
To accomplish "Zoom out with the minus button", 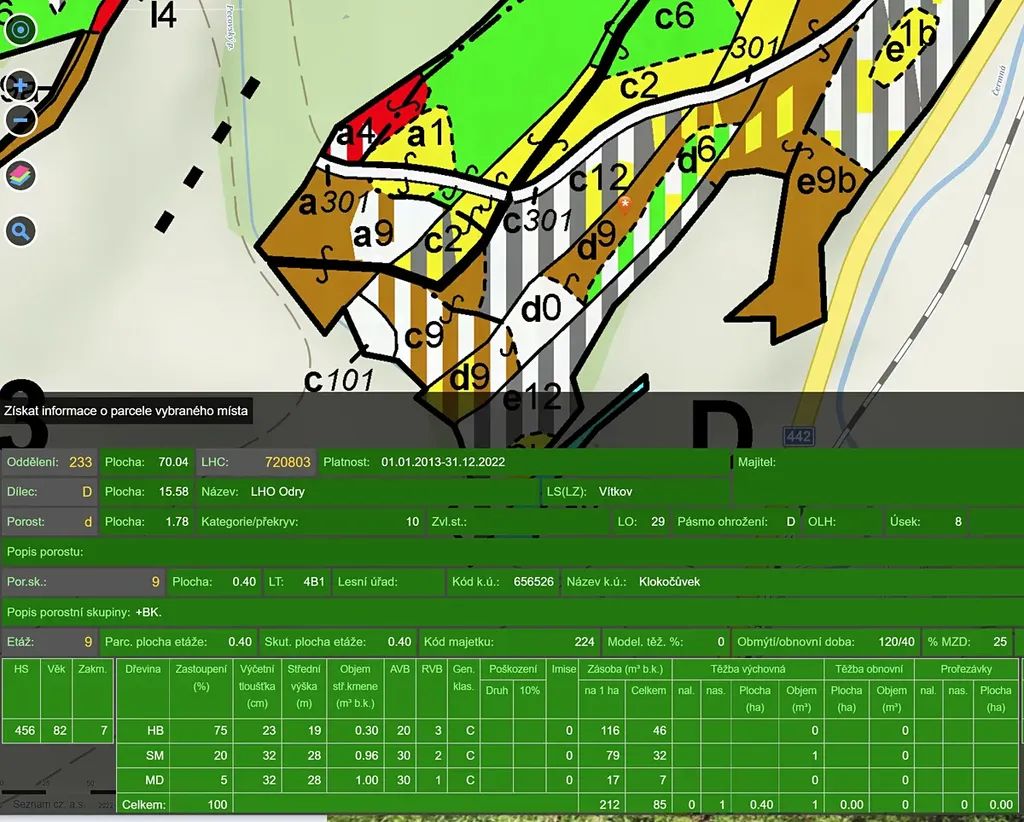I will pos(20,120).
